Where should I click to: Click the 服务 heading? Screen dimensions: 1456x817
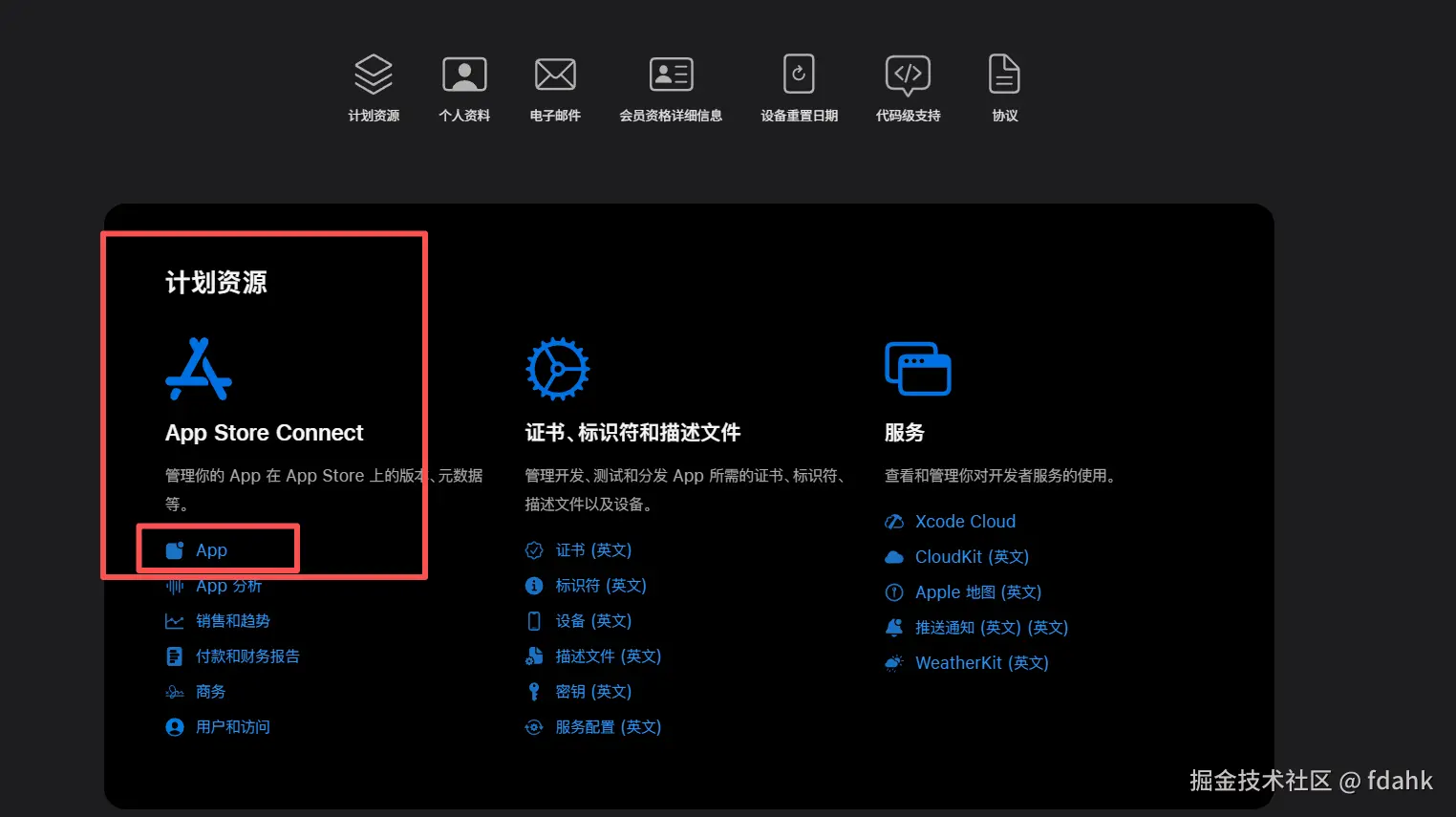pos(905,433)
